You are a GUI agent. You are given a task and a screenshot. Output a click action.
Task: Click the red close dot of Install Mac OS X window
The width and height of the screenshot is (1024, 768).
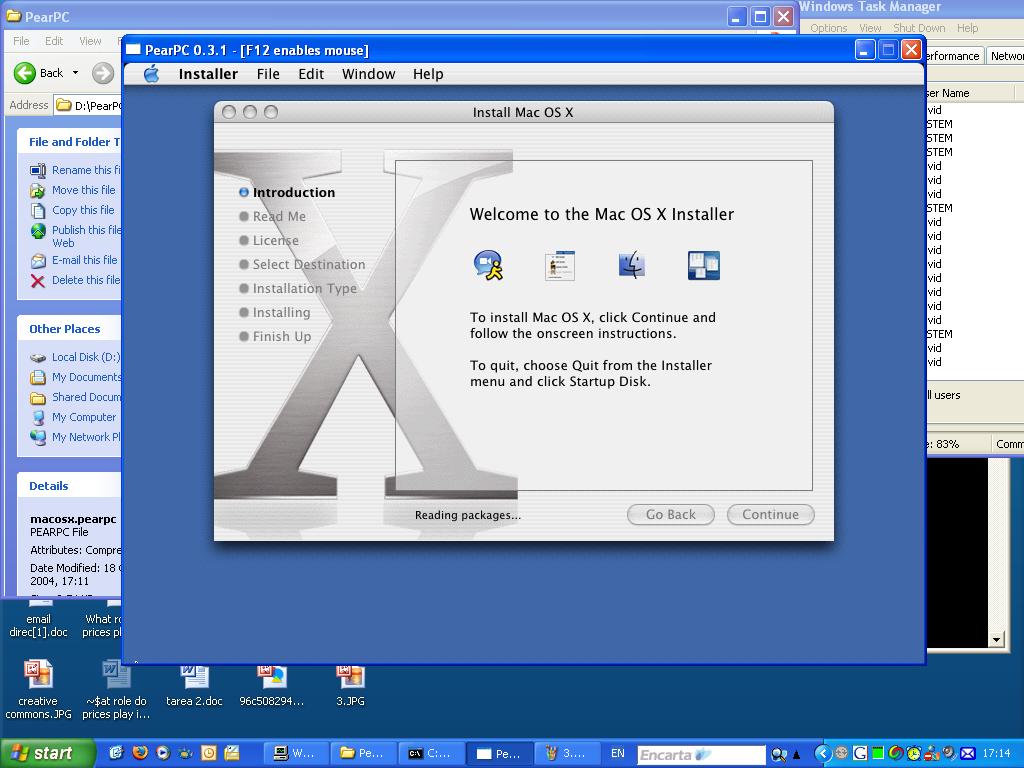coord(229,112)
